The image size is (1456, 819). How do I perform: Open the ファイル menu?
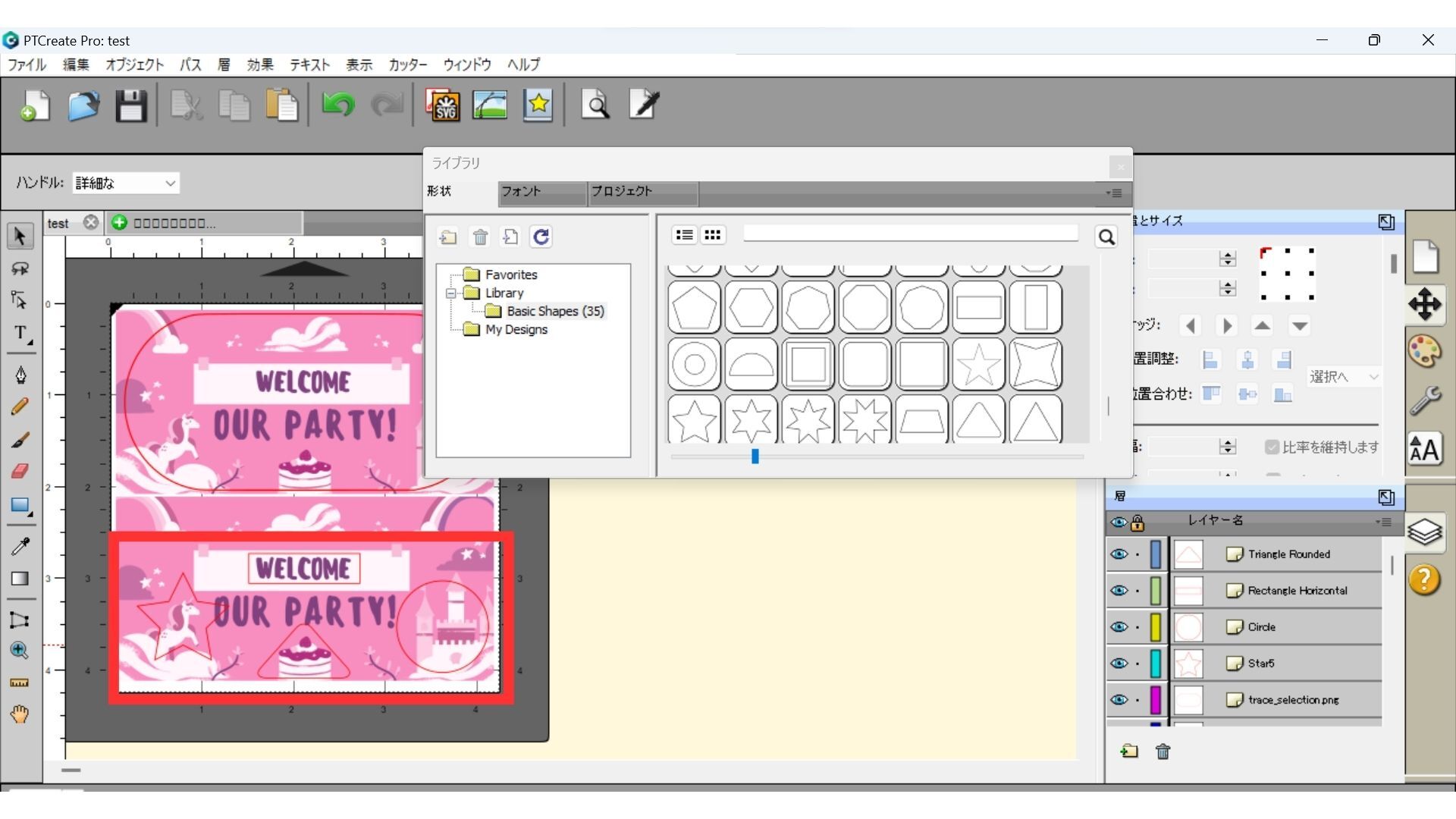coord(27,65)
